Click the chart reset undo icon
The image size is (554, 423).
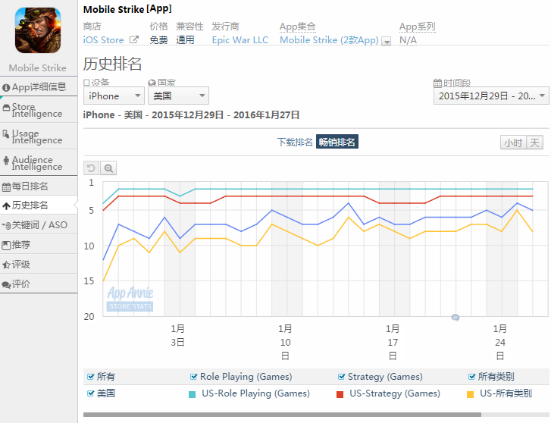pos(91,168)
